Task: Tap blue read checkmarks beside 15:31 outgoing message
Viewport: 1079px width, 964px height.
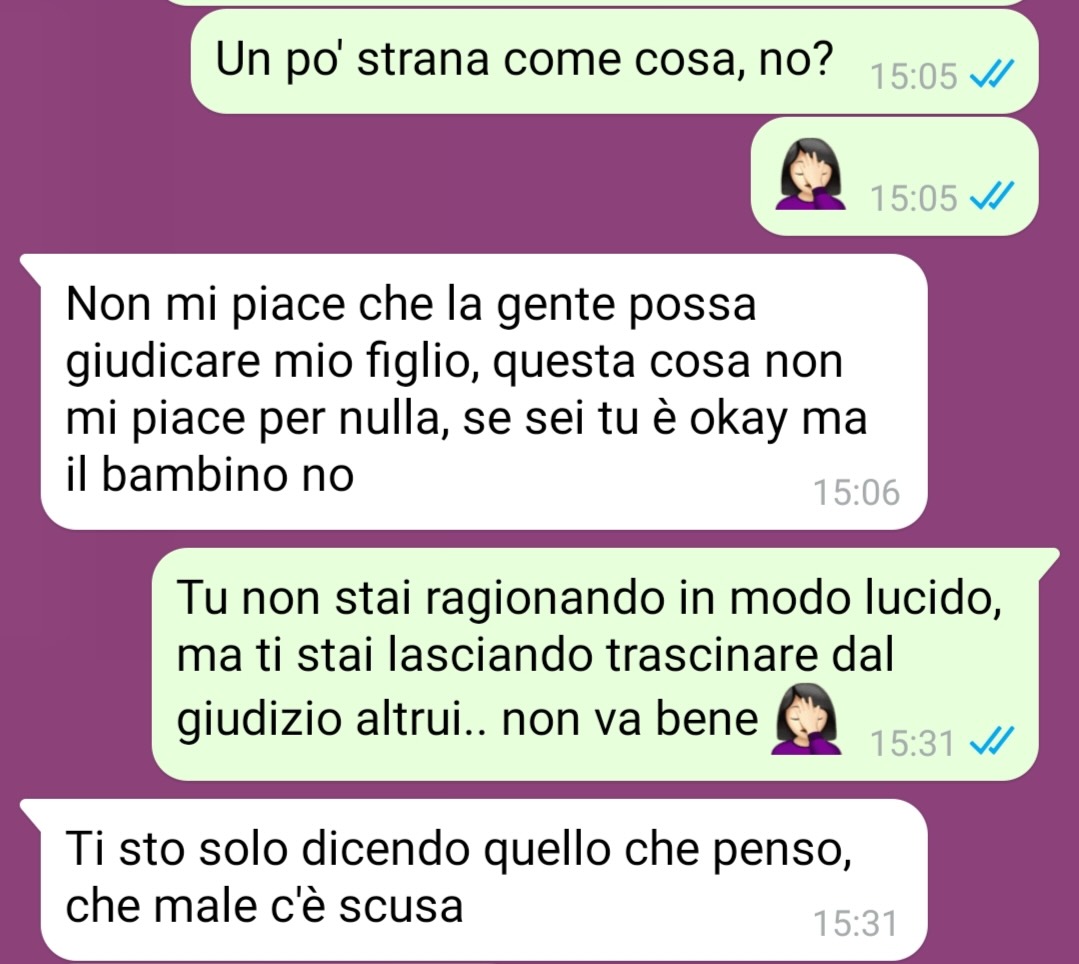Action: [x=992, y=742]
